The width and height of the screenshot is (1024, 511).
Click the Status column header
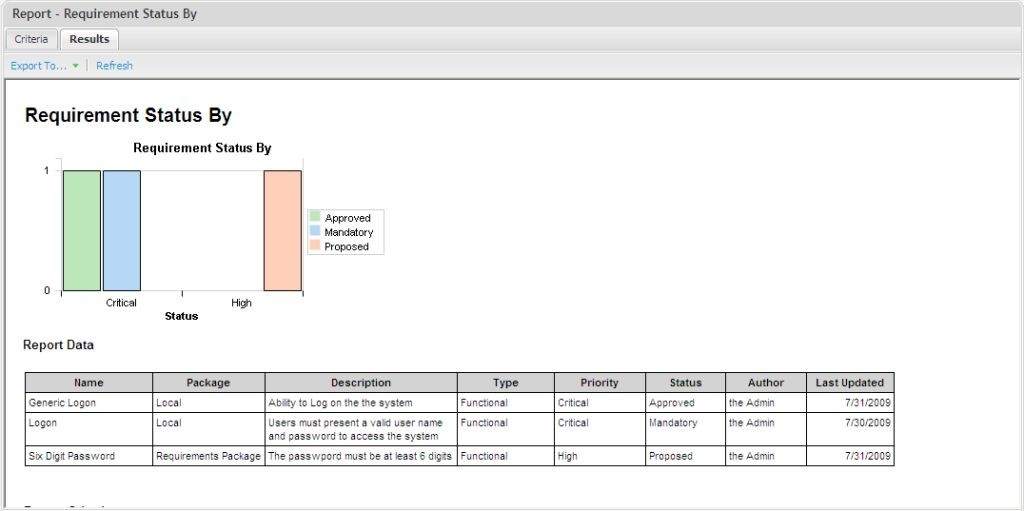[685, 383]
